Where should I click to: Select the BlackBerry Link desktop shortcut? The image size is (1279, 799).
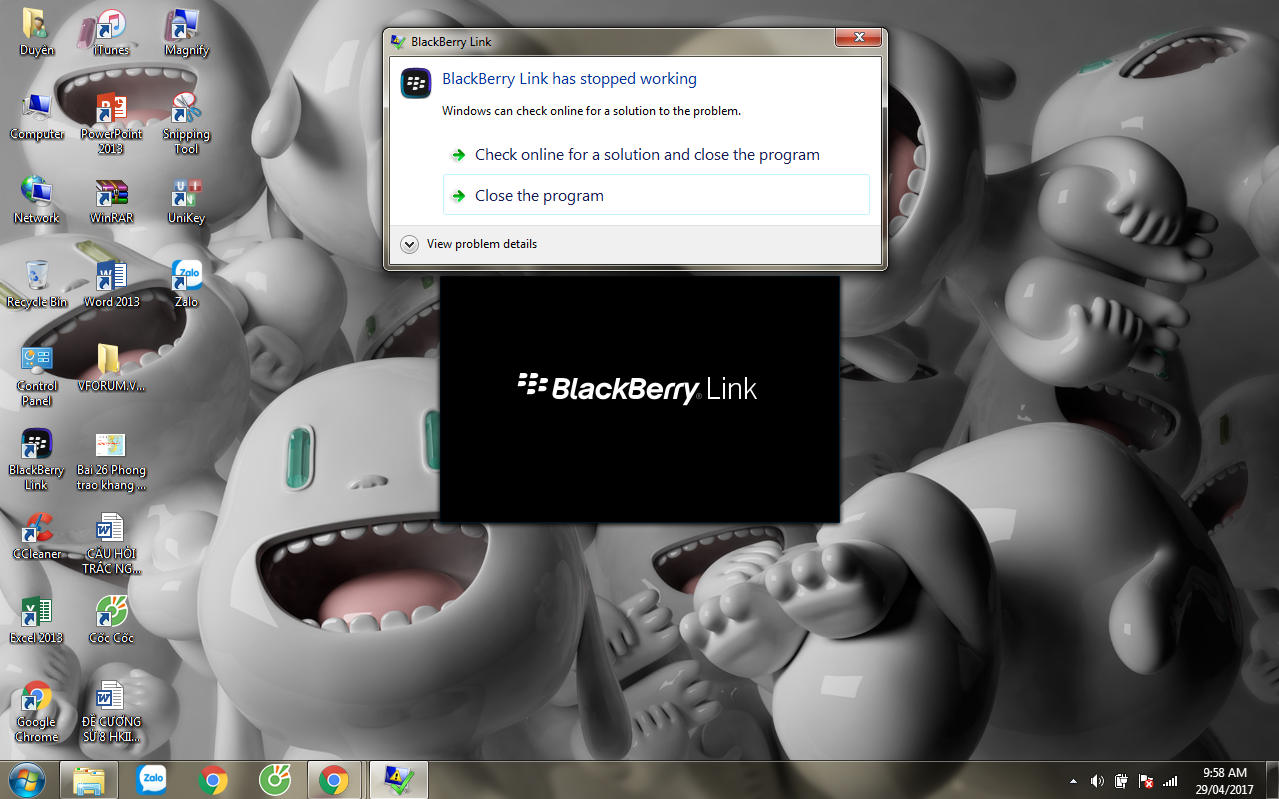37,460
